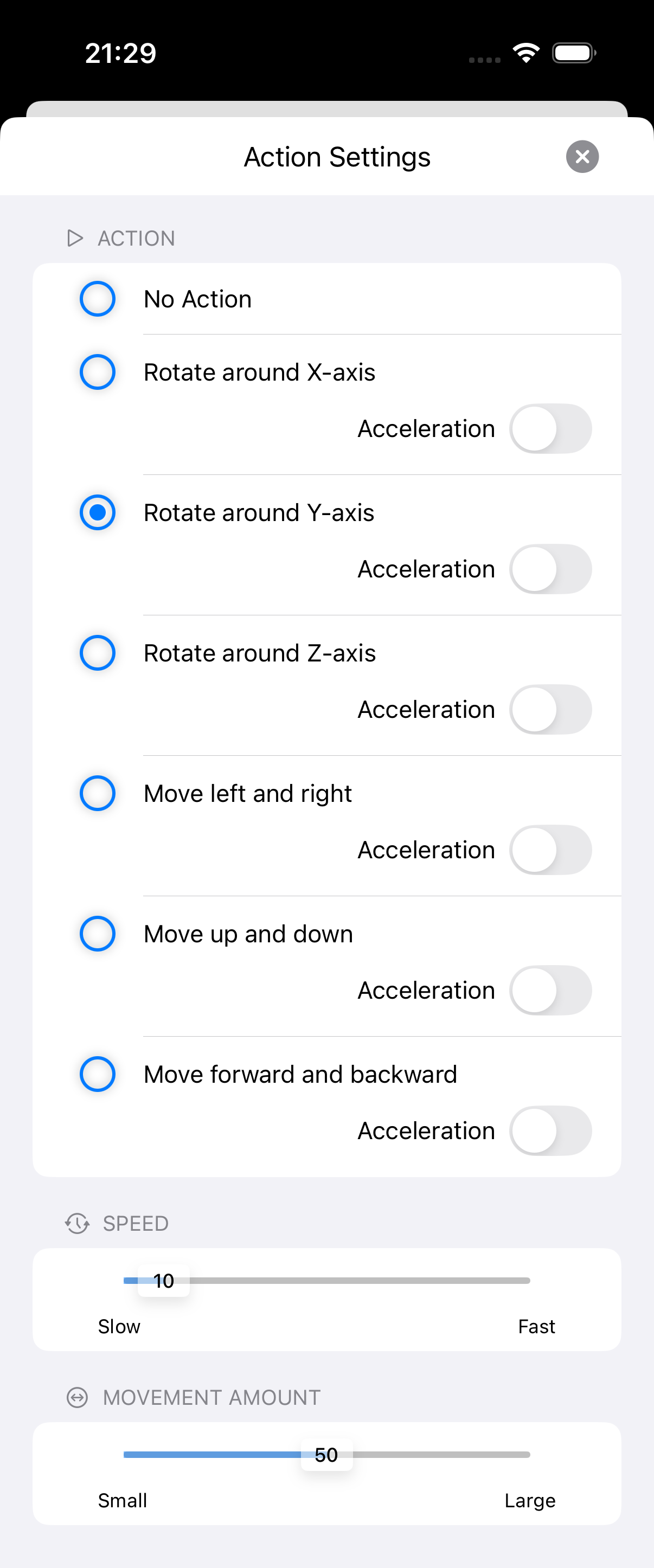
Task: Choose Rotate around Z-axis radio button
Action: pyautogui.click(x=98, y=653)
